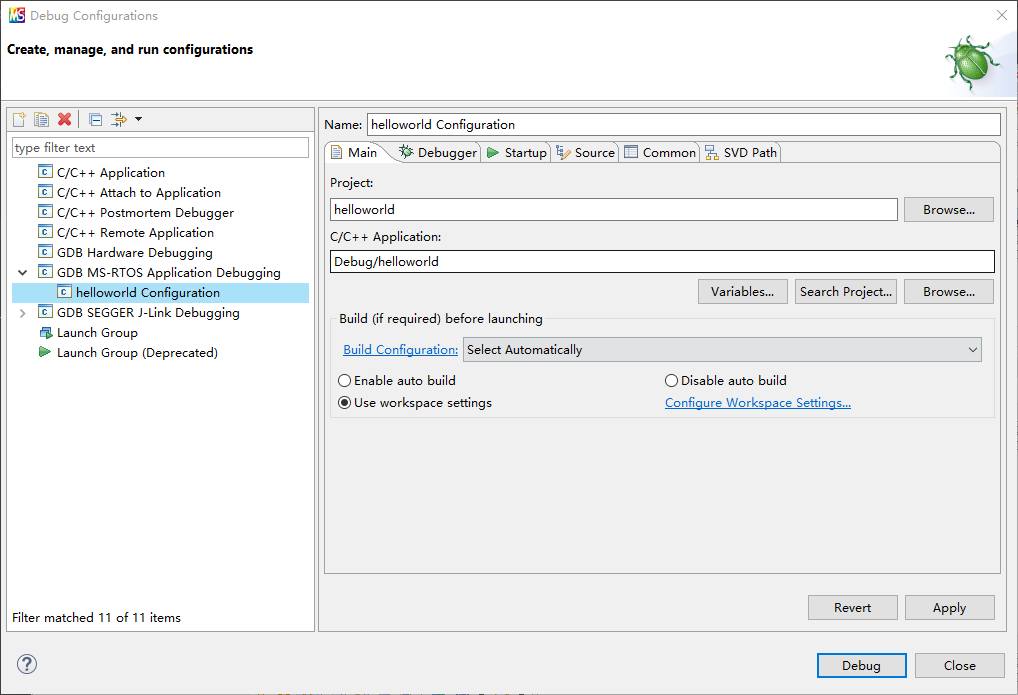This screenshot has width=1018, height=695.
Task: Click the Filter launch configurations icon
Action: [x=119, y=119]
